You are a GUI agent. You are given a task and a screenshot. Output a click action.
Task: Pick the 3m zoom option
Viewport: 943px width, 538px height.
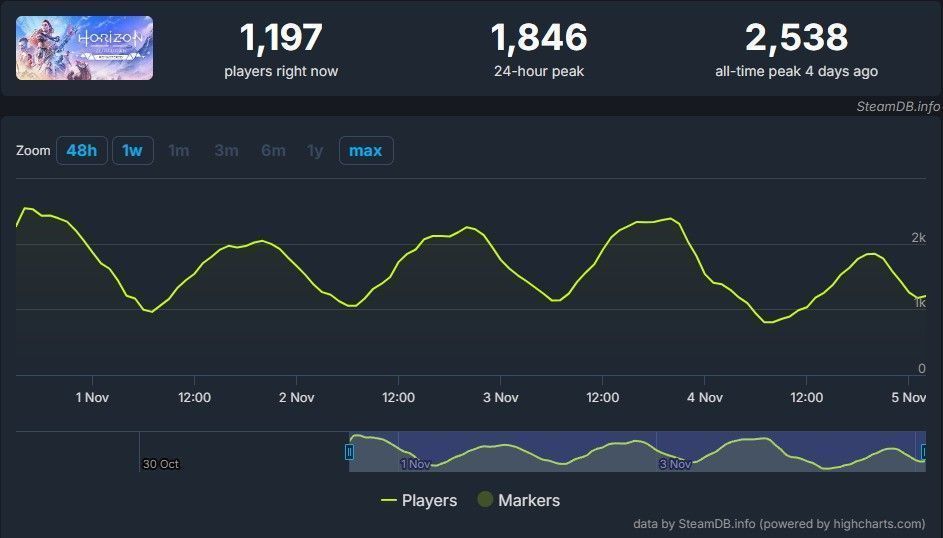[x=226, y=151]
